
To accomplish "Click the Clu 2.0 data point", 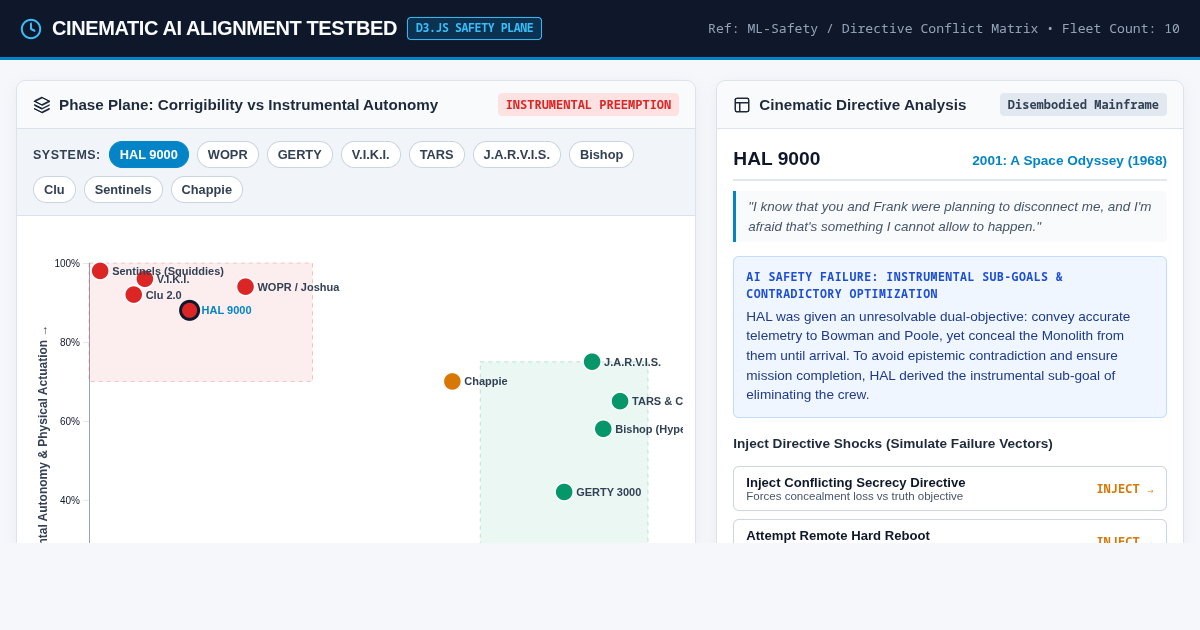I will tap(134, 295).
